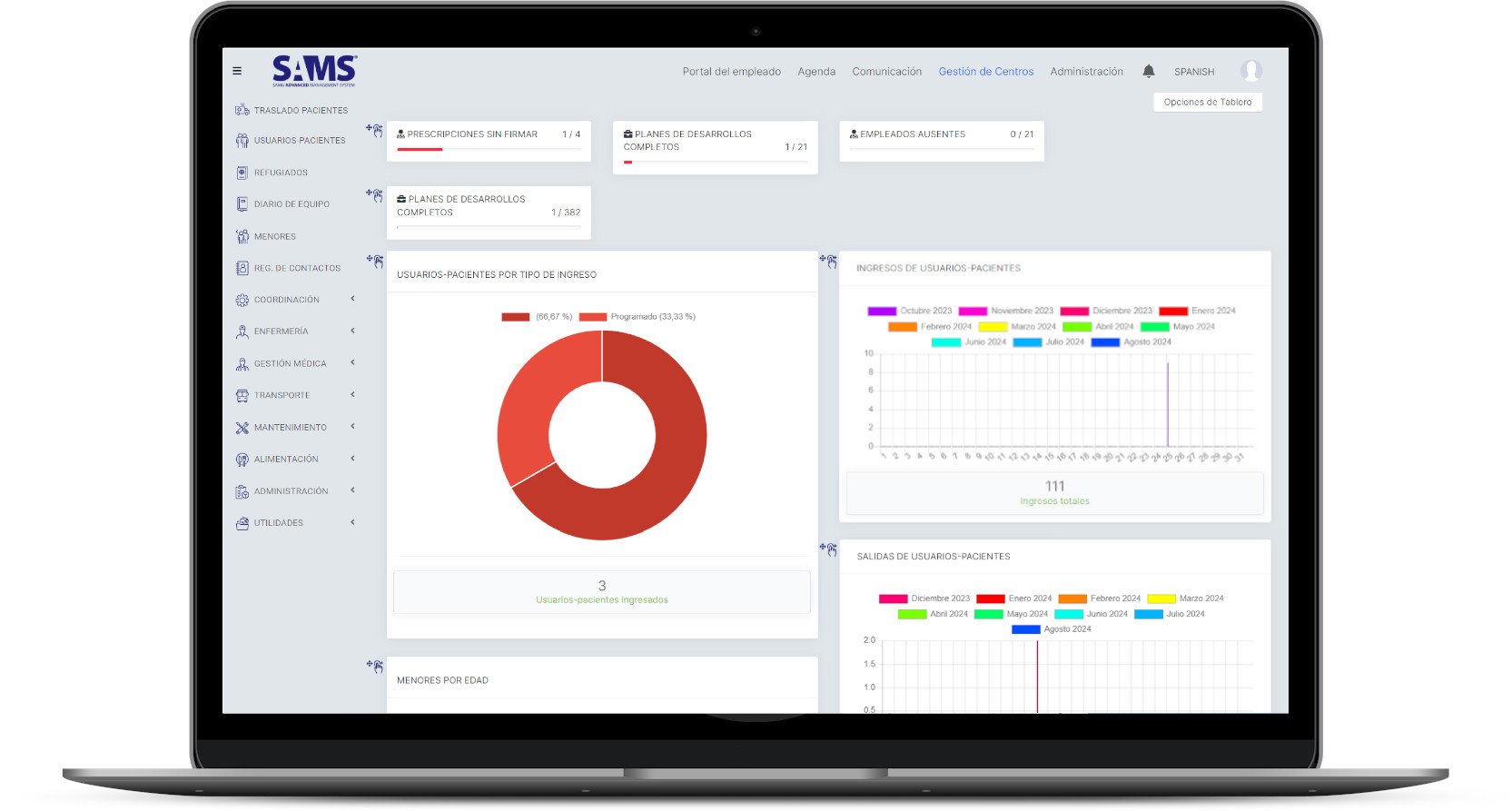Image resolution: width=1512 pixels, height=811 pixels.
Task: Click the Diario de Equipo icon
Action: (x=242, y=204)
